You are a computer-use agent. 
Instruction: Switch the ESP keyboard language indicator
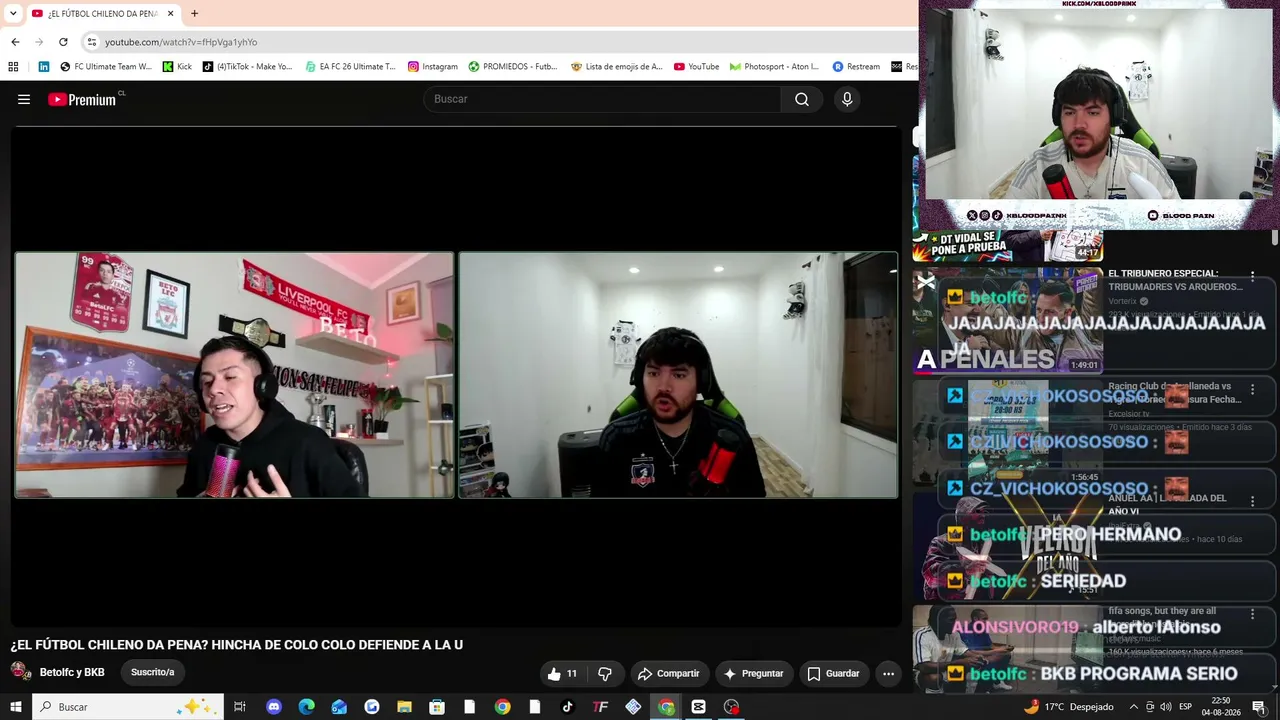1185,707
